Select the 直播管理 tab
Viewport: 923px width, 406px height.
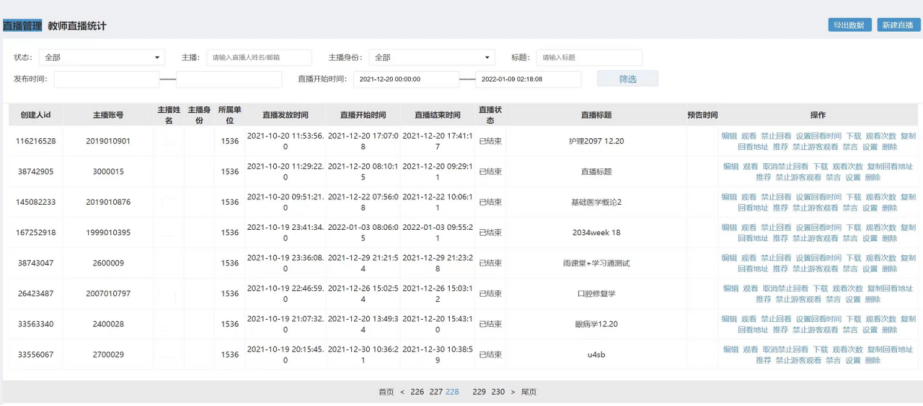pyautogui.click(x=21, y=24)
